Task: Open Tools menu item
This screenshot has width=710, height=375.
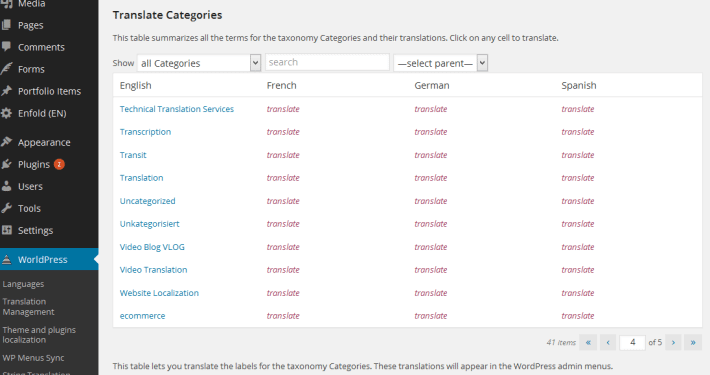Action: pos(29,208)
